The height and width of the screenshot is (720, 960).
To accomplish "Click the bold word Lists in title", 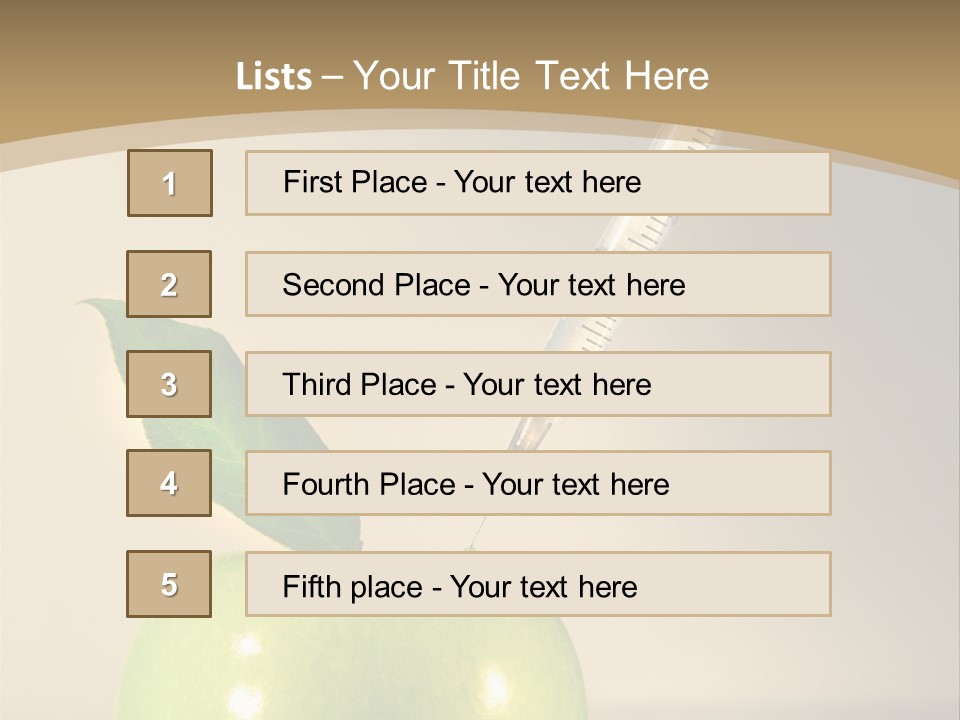I will tap(274, 77).
